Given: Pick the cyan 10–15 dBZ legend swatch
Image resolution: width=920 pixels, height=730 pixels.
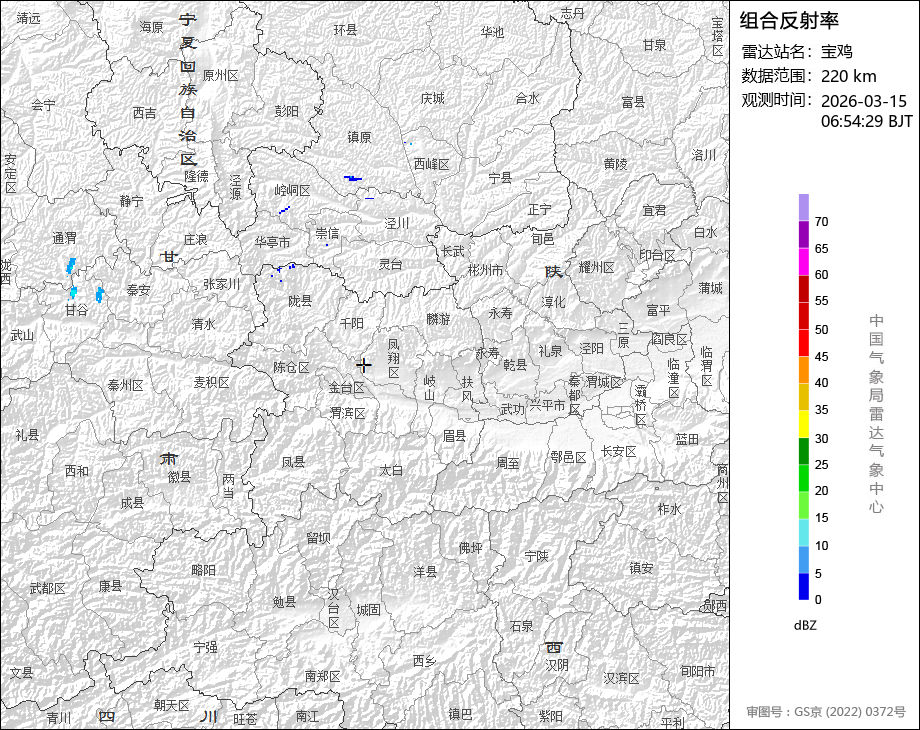Looking at the screenshot, I should 804,532.
